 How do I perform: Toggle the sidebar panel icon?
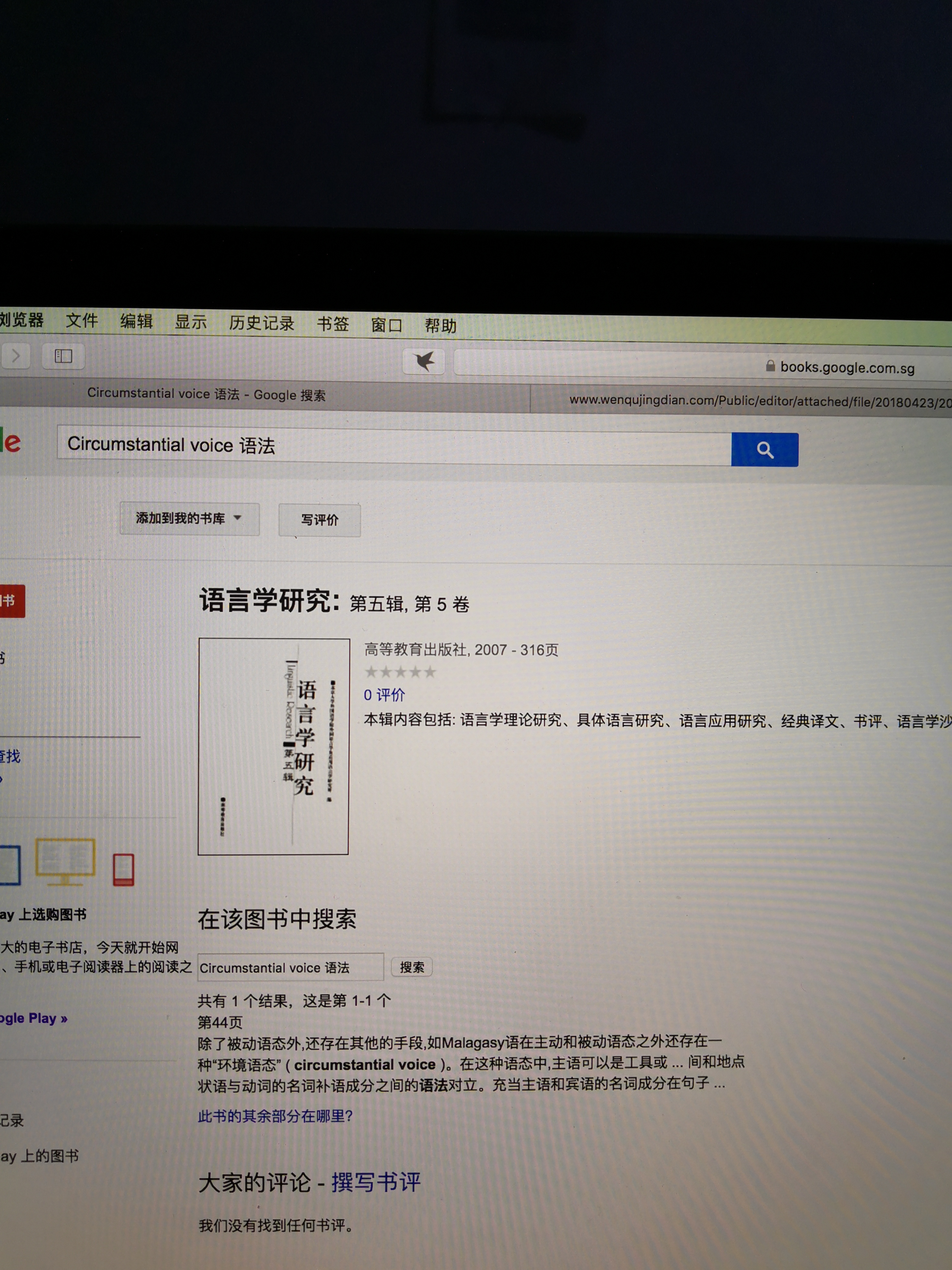coord(63,356)
